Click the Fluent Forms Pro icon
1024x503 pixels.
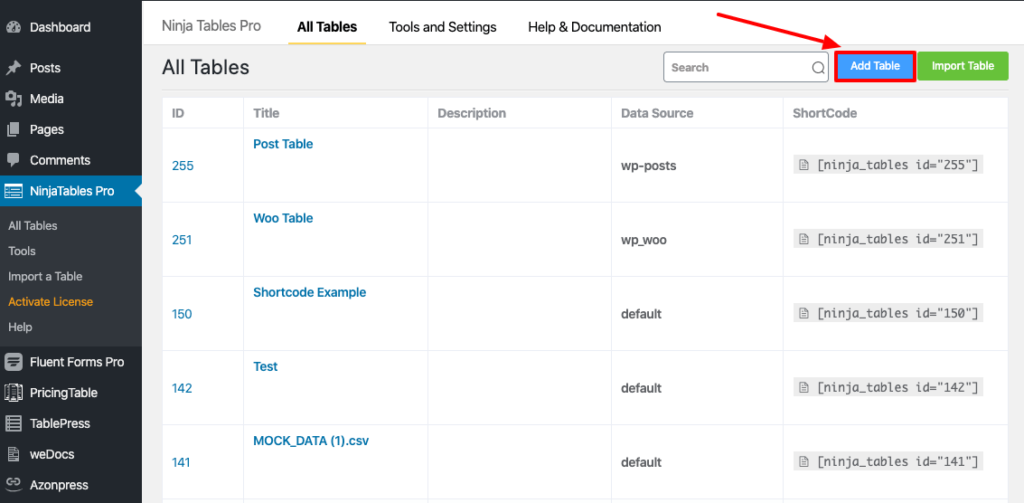14,362
